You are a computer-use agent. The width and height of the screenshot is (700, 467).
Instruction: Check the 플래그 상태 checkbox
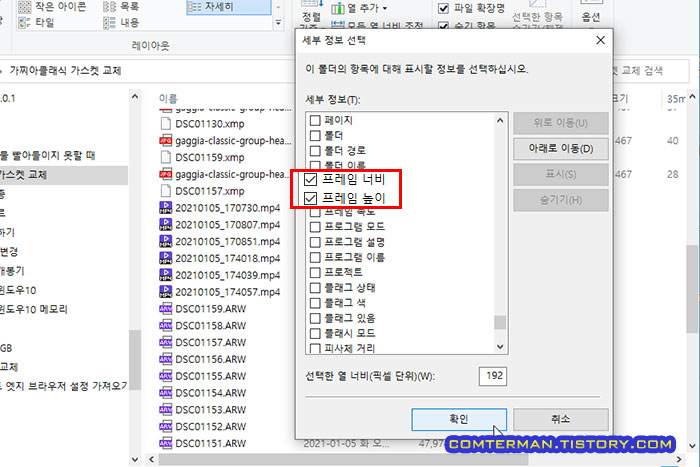tap(315, 288)
